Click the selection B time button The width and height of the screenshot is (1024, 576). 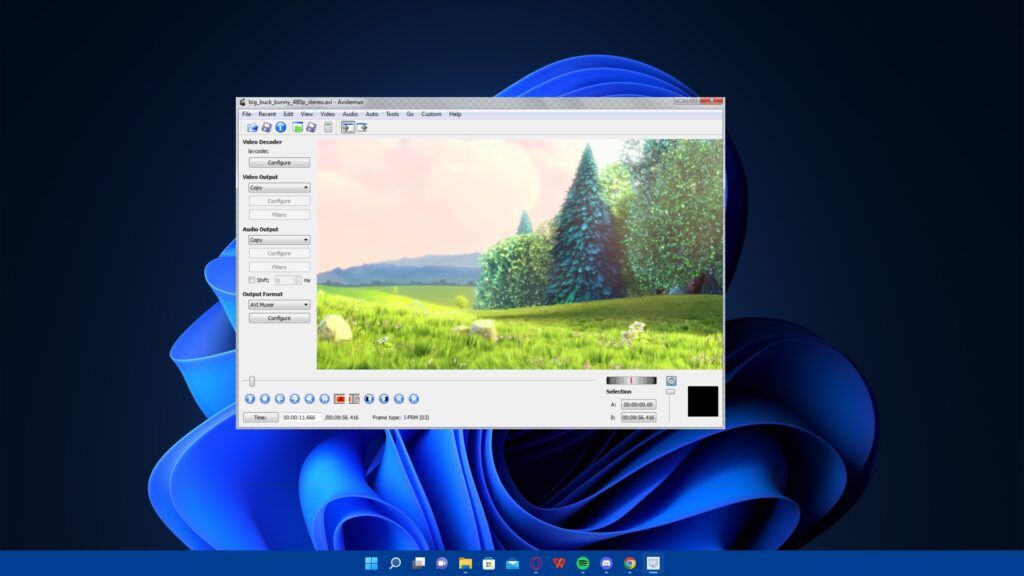click(x=638, y=417)
